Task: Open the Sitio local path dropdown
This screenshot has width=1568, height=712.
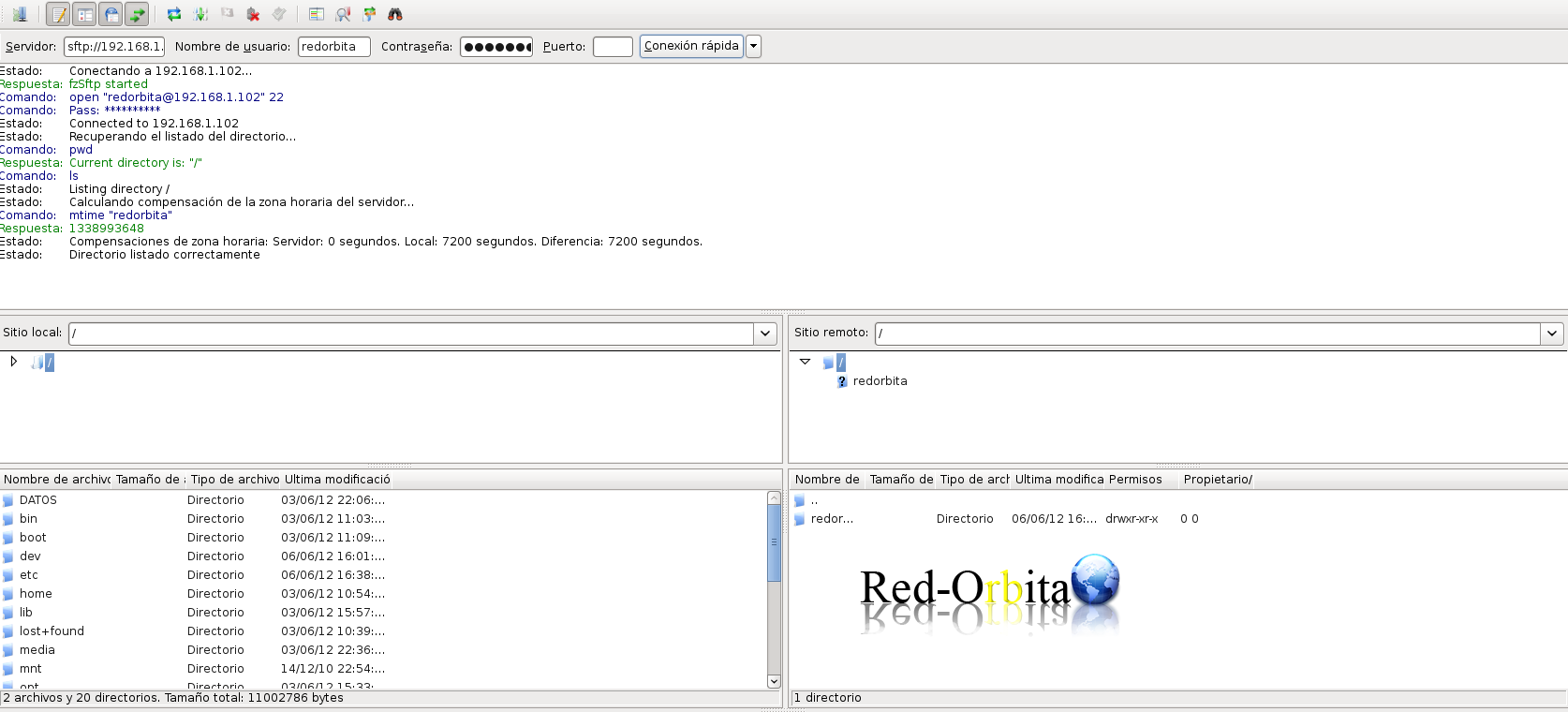Action: pyautogui.click(x=765, y=334)
